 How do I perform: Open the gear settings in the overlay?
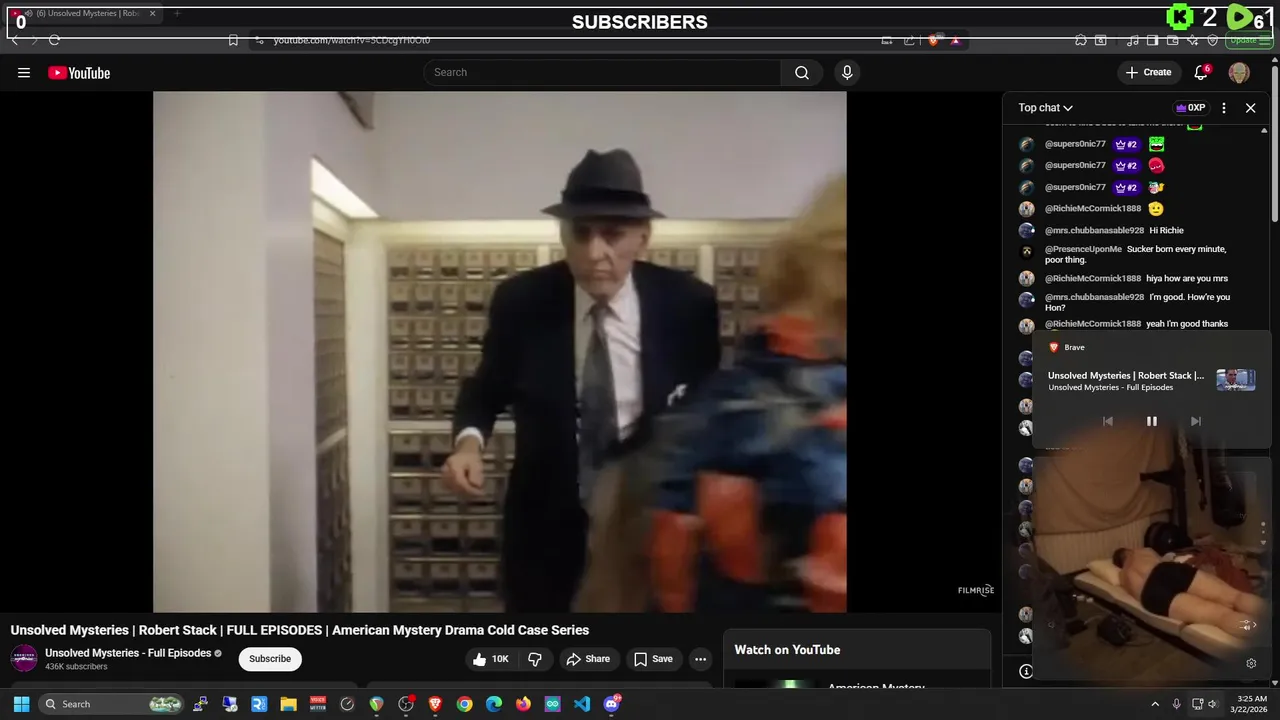tap(1250, 663)
